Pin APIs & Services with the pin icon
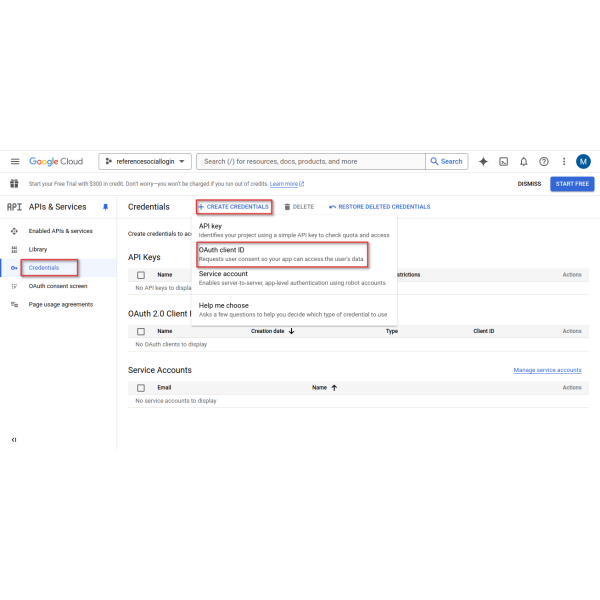This screenshot has width=600, height=600. point(106,207)
